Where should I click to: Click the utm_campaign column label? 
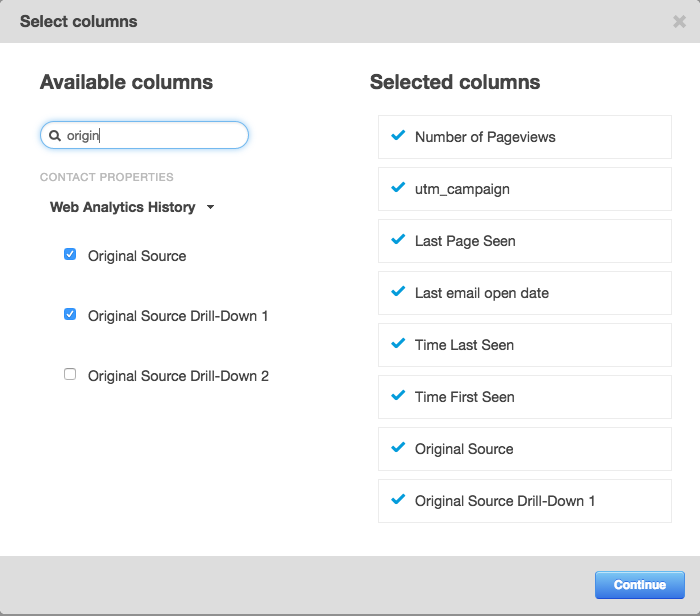coord(462,189)
